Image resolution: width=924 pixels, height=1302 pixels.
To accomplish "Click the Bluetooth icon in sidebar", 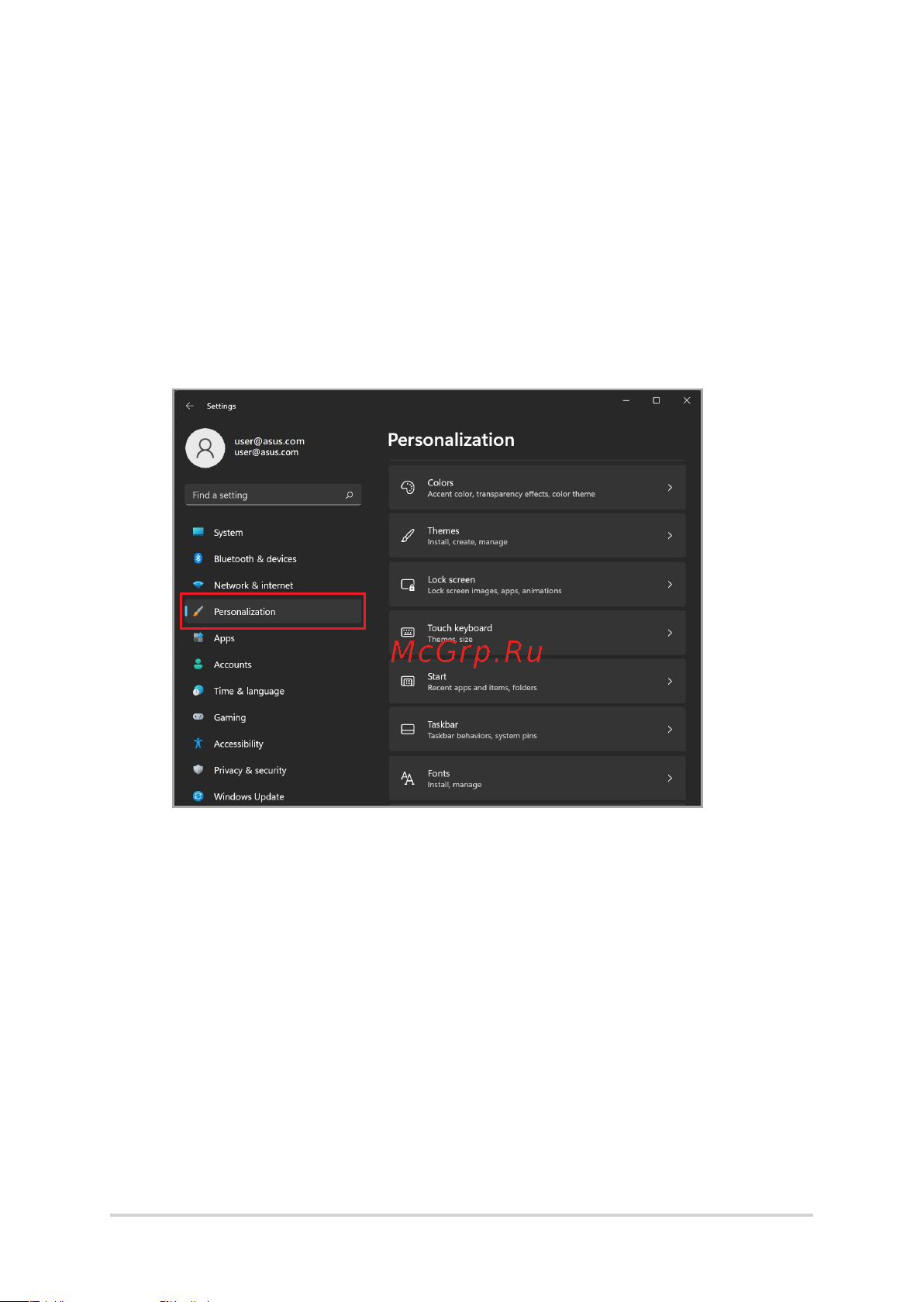I will 198,558.
